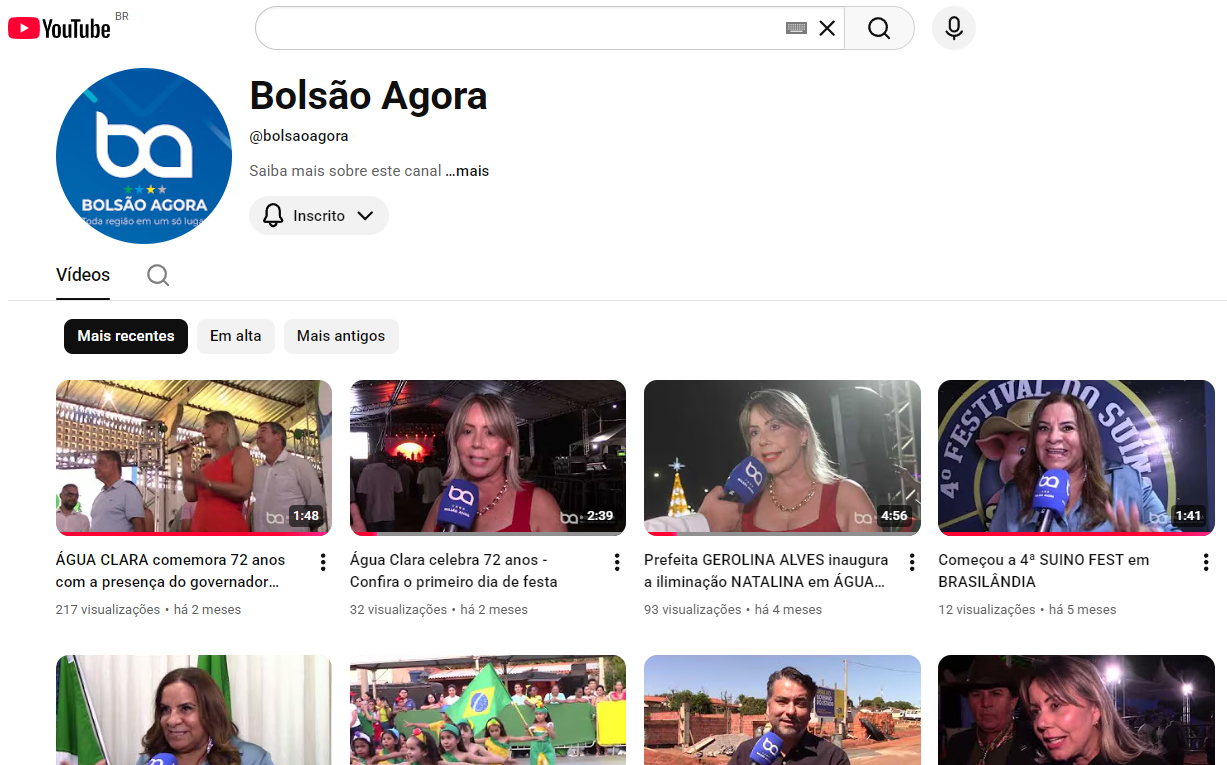Open options menu for 'ÁGUA CLARA comemora 72 anos'
This screenshot has height=765, width=1227.
pyautogui.click(x=323, y=562)
